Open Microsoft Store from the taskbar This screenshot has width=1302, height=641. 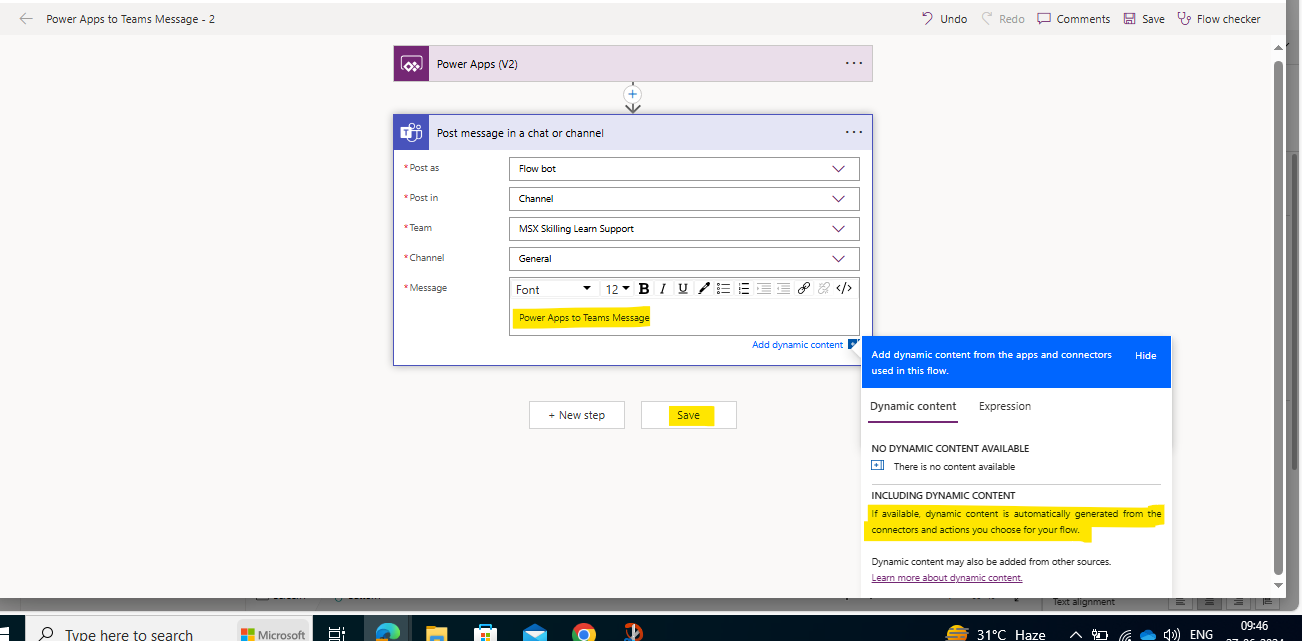[486, 634]
